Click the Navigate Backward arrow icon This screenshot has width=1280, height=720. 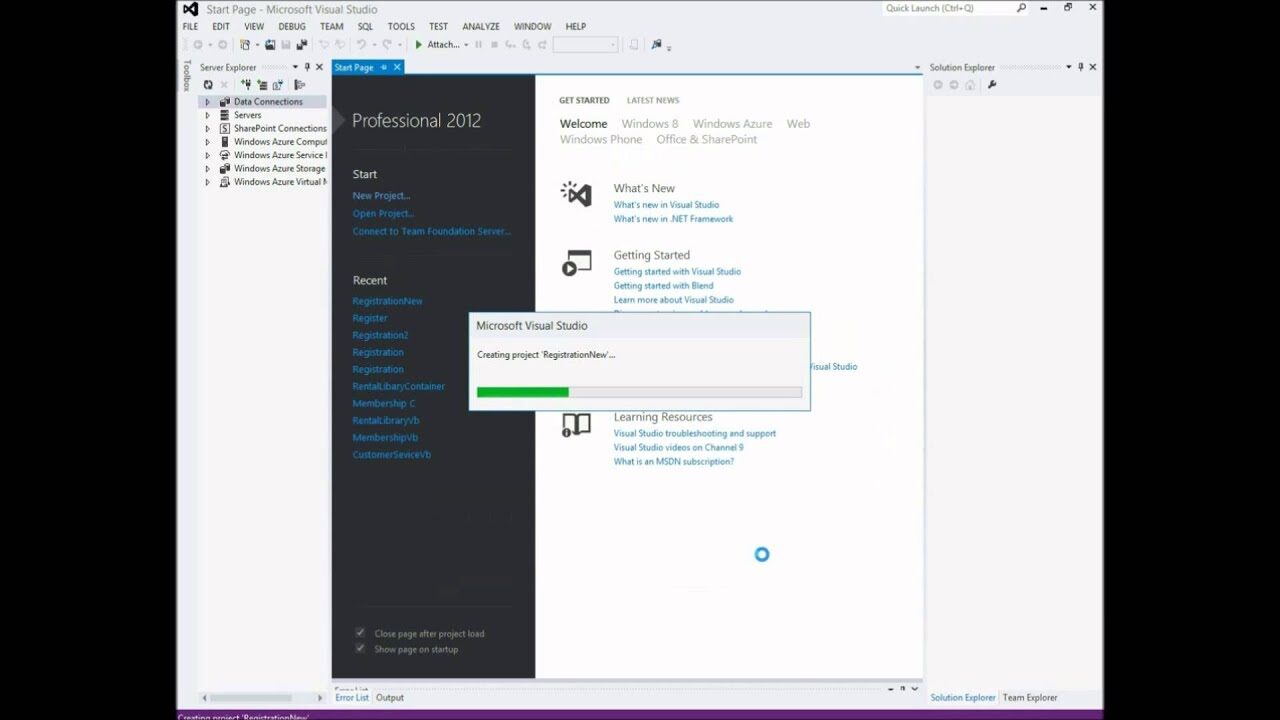tap(198, 44)
